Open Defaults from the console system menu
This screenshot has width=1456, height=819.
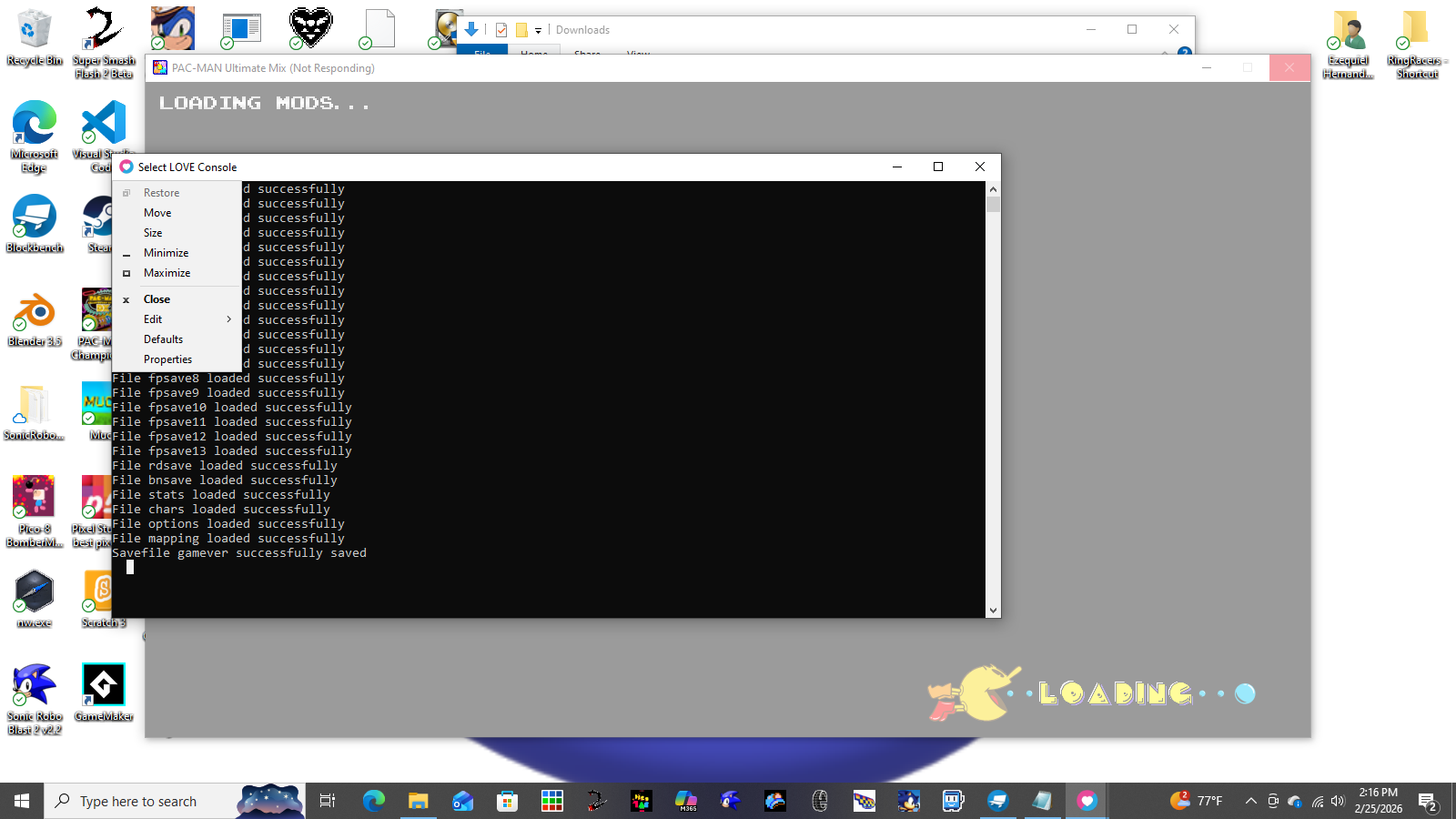click(x=177, y=339)
